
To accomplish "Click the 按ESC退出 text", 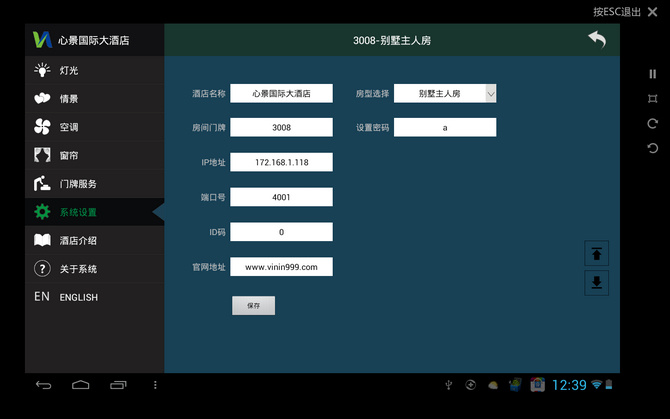I will [x=617, y=12].
